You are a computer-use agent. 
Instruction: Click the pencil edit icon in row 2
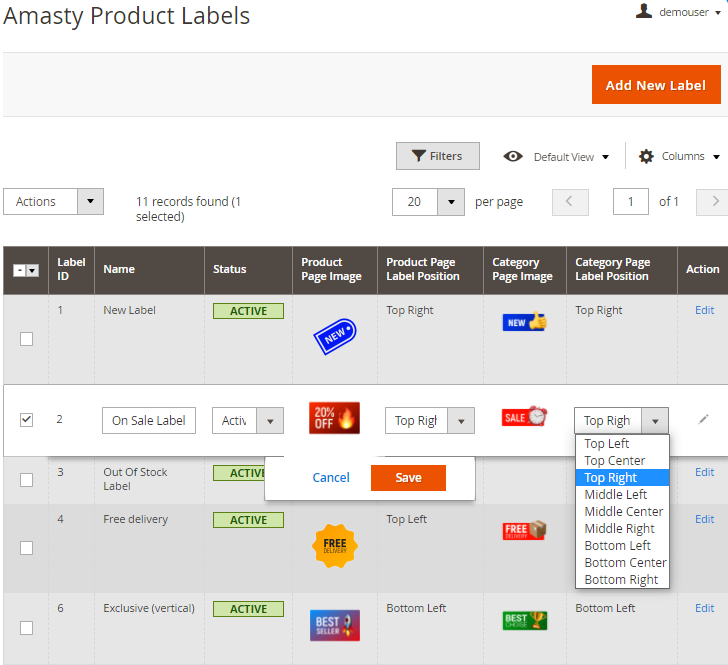point(703,419)
